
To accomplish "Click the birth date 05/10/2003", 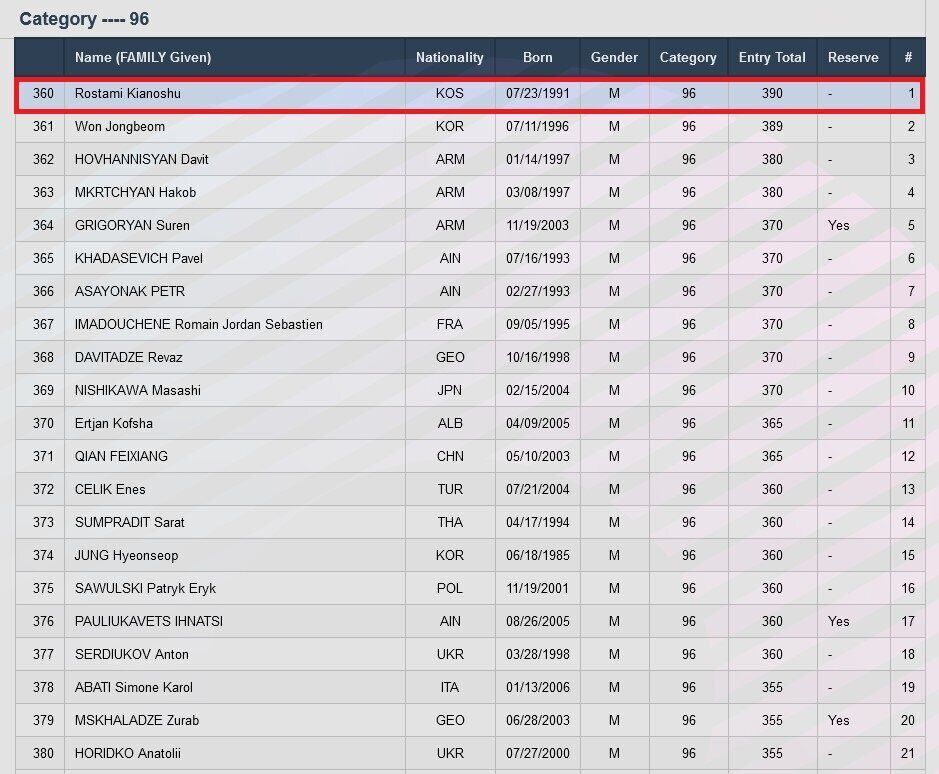I will tap(537, 456).
